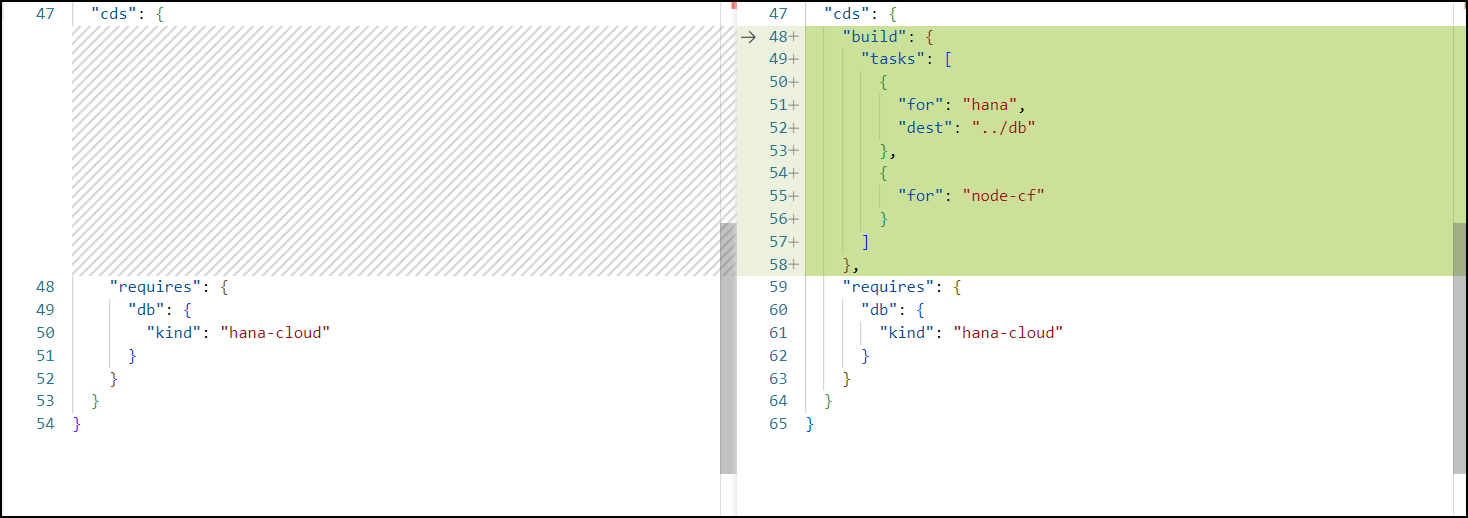Click the added "tasks" key on line 49
1468x518 pixels.
[893, 60]
